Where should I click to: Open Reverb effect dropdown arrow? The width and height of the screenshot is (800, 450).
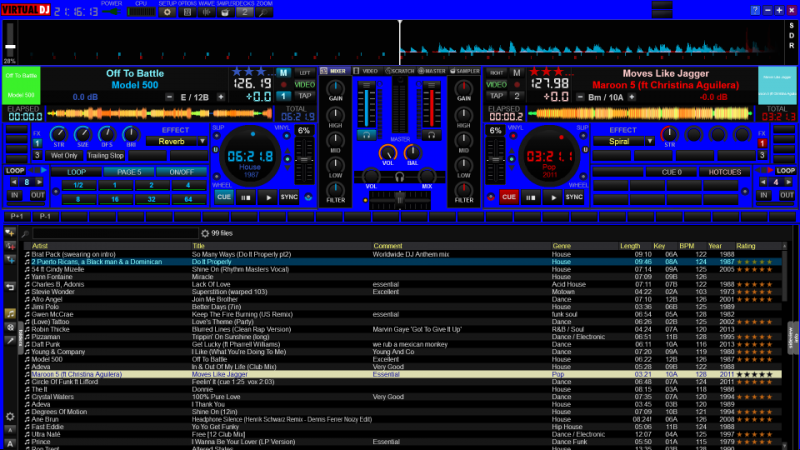[x=203, y=141]
